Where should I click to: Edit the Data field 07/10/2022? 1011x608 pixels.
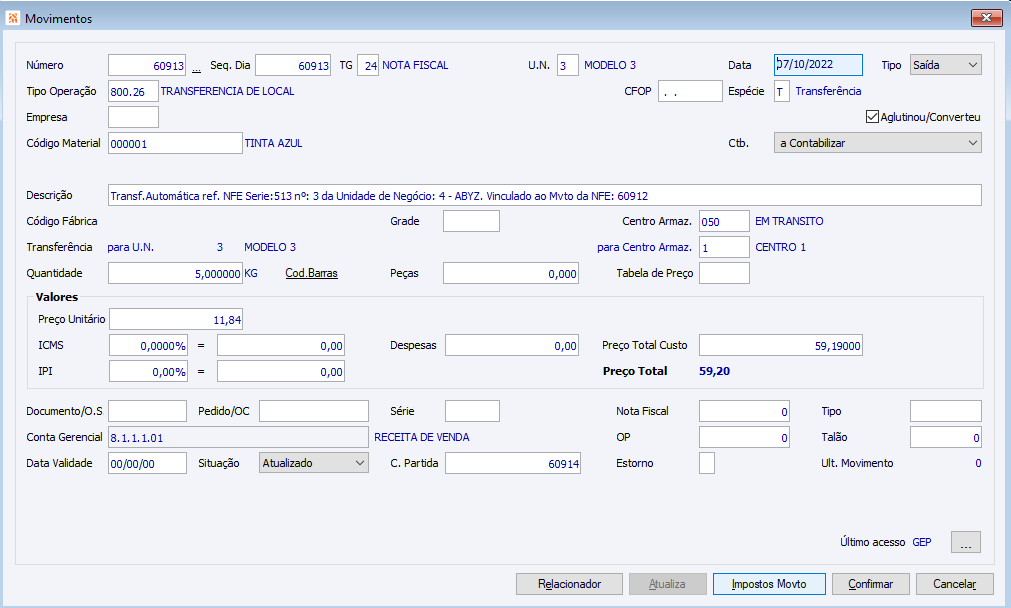click(818, 65)
